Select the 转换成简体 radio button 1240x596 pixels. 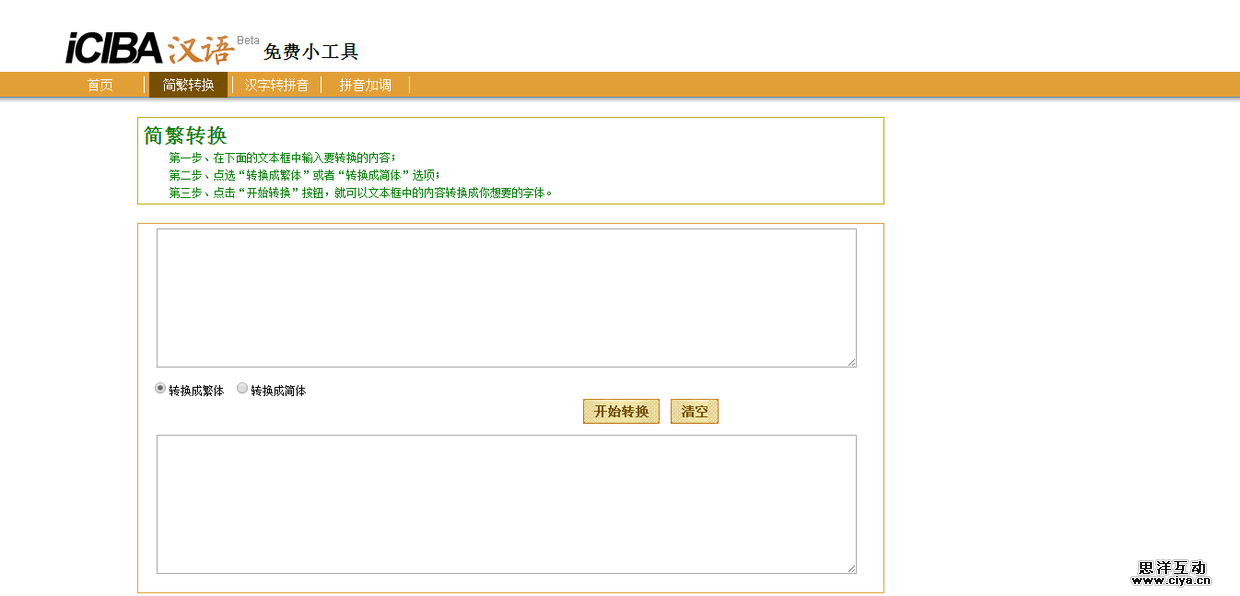(x=241, y=387)
